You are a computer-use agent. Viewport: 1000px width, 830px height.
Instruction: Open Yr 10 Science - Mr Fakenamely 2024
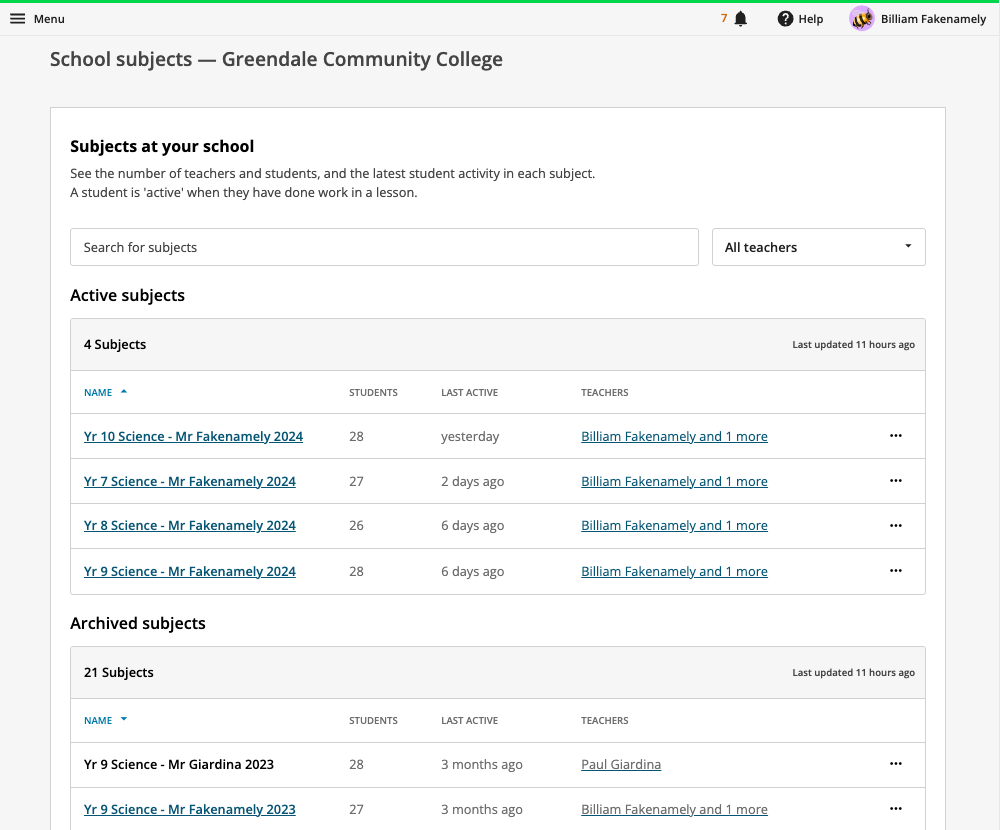point(193,436)
